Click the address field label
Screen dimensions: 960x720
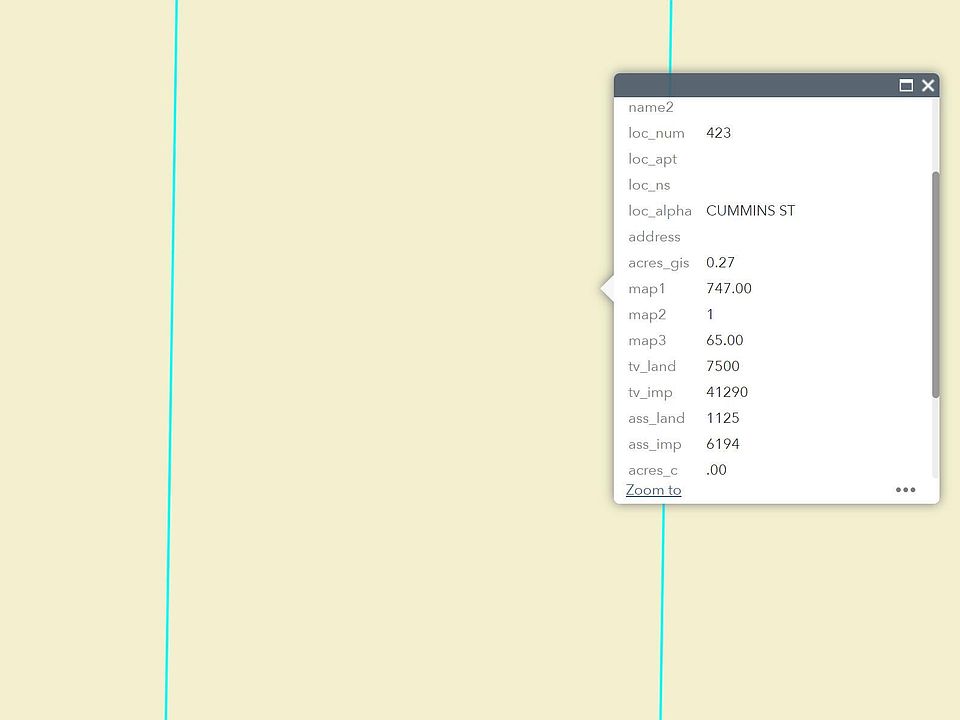[x=654, y=237]
